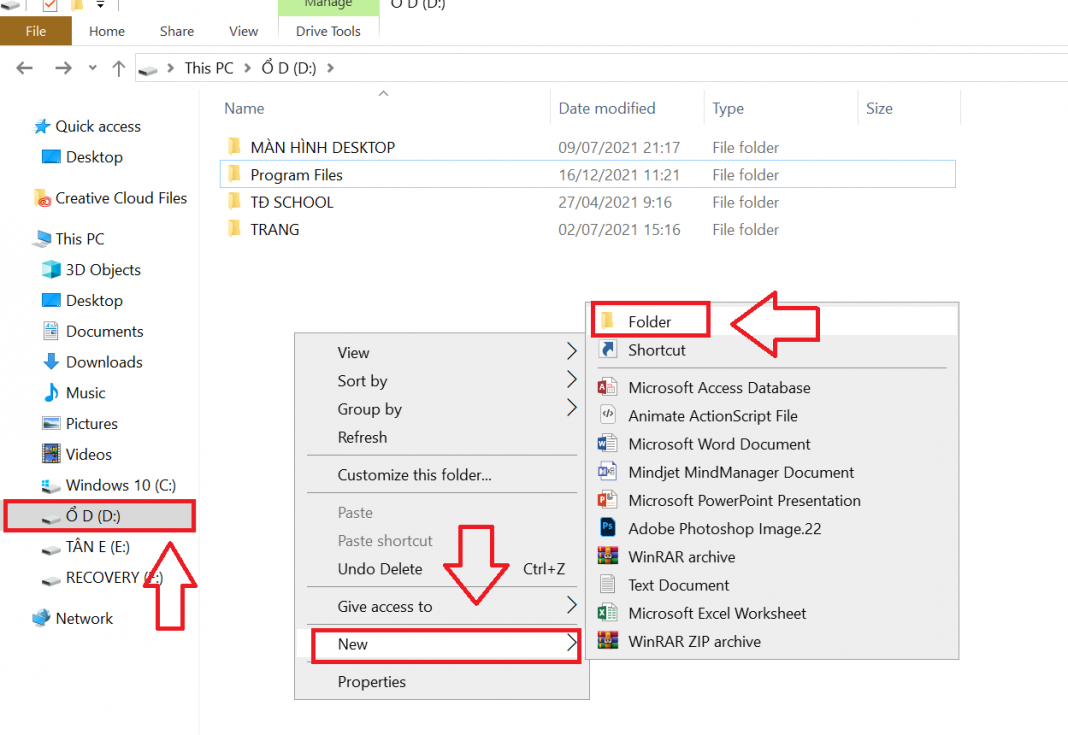
Task: Select Downloads in the navigation pane
Action: pyautogui.click(x=104, y=362)
